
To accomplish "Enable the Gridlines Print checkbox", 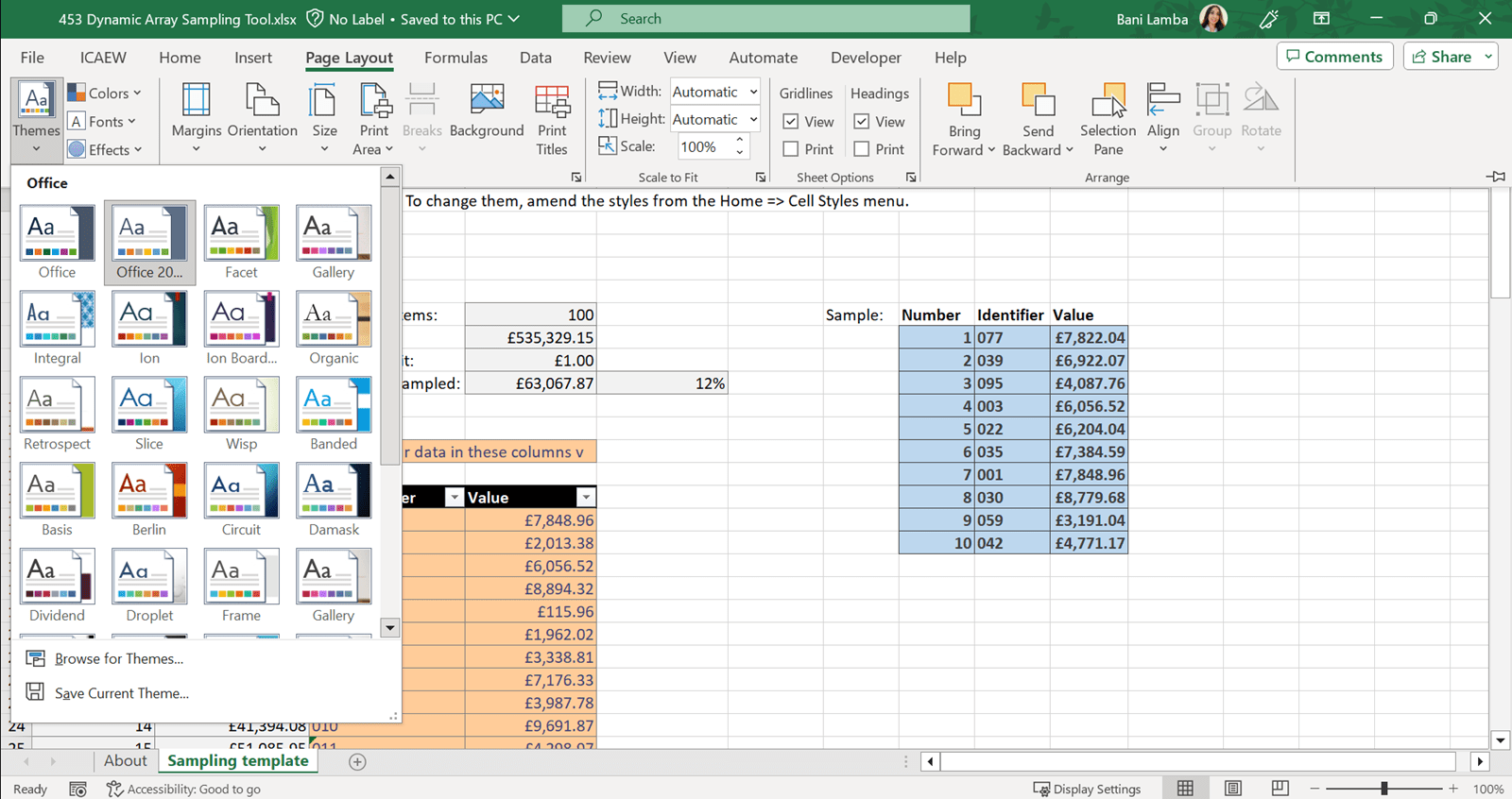I will (791, 149).
